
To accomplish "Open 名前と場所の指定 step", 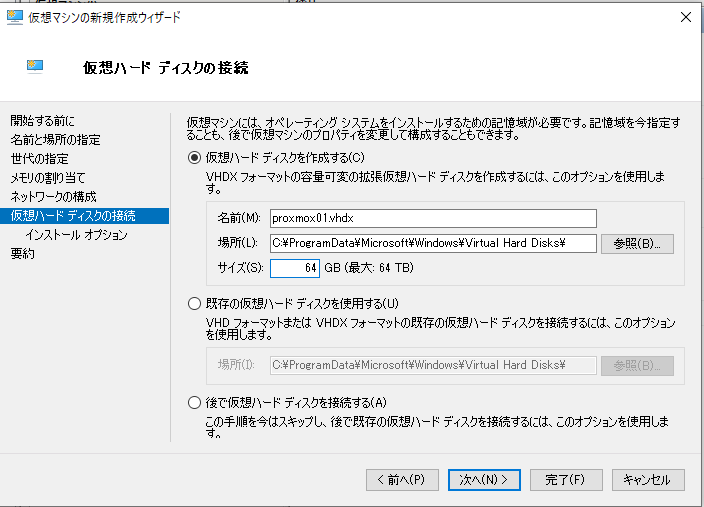I will 55,140.
